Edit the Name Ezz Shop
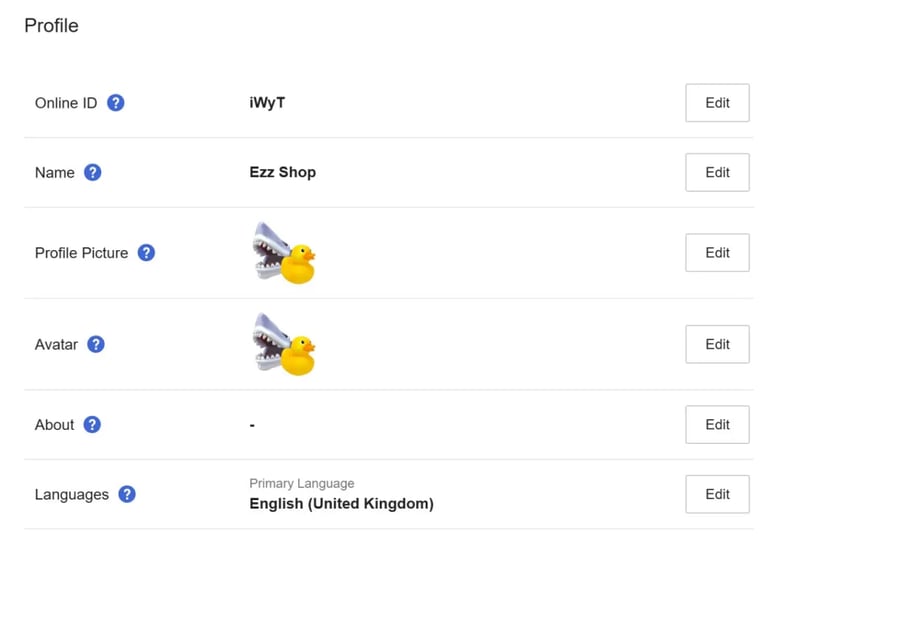The width and height of the screenshot is (900, 635). (x=717, y=172)
